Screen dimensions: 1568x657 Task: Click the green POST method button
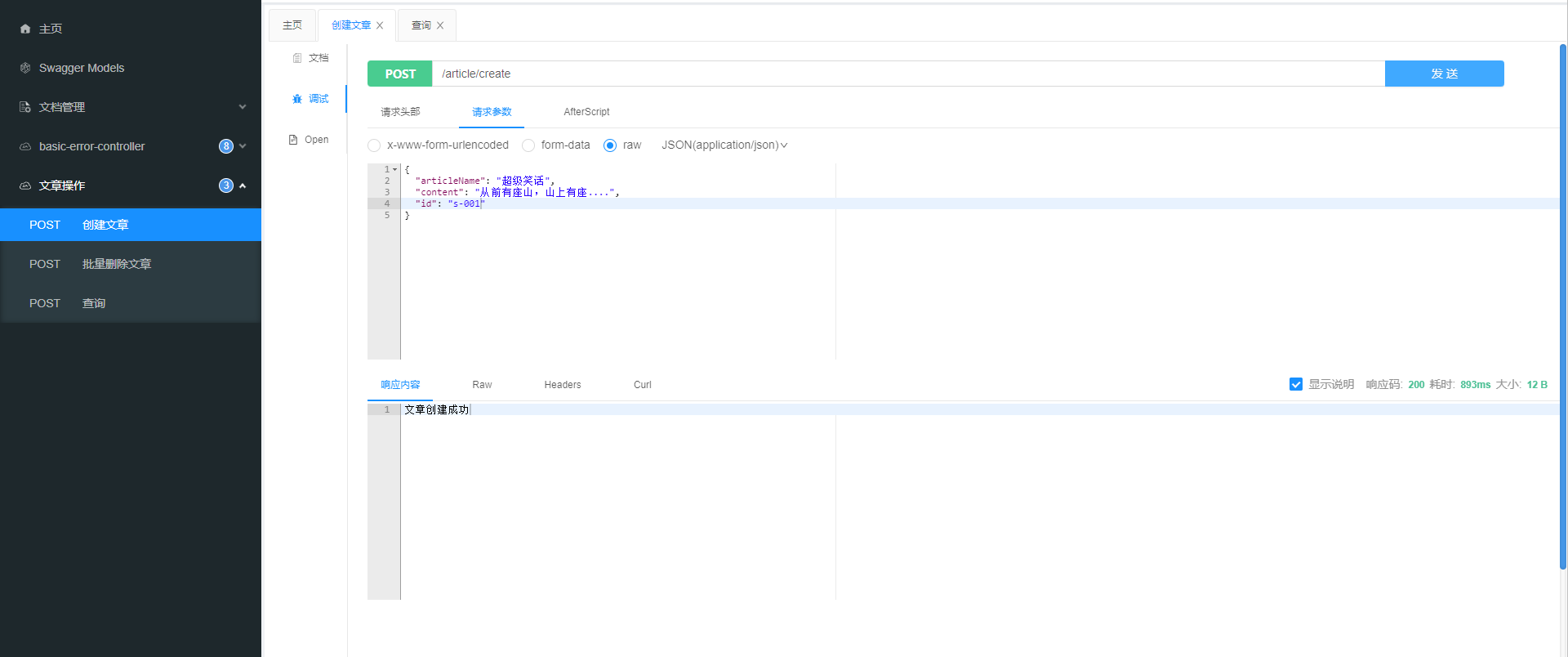tap(400, 74)
